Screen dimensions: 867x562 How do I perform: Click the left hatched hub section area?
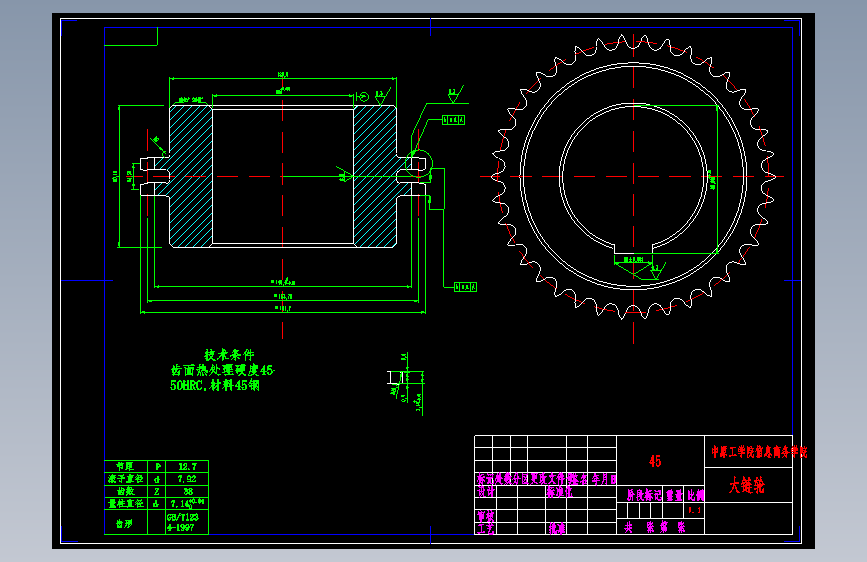click(x=190, y=176)
